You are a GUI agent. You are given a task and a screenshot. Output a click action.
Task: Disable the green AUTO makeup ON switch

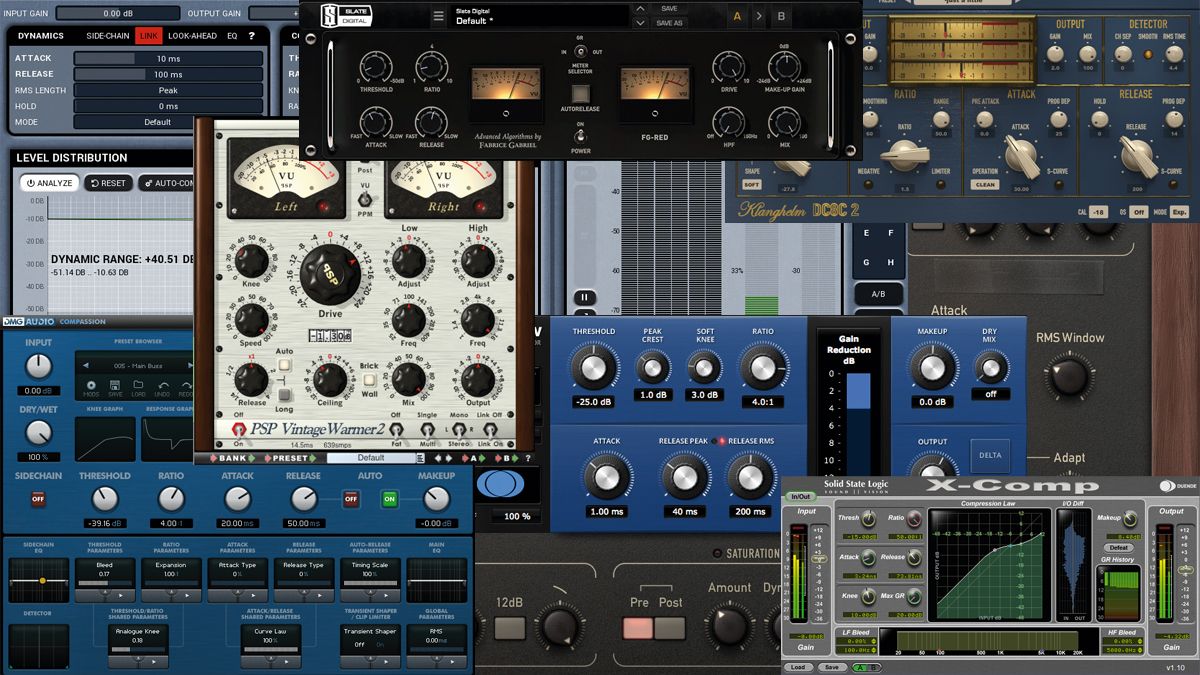pos(389,499)
